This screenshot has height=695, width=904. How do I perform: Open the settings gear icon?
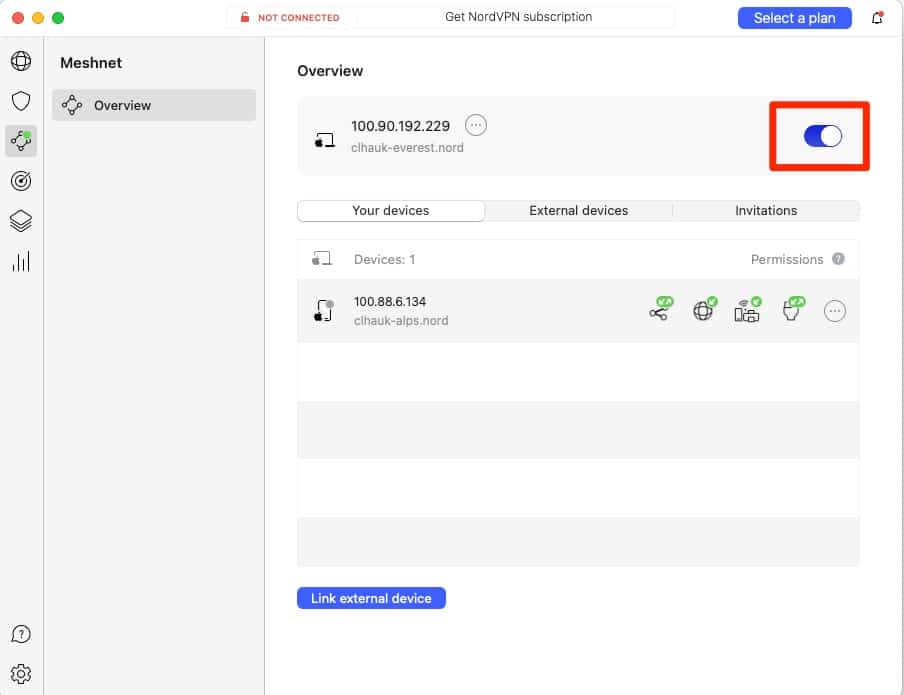pos(21,674)
